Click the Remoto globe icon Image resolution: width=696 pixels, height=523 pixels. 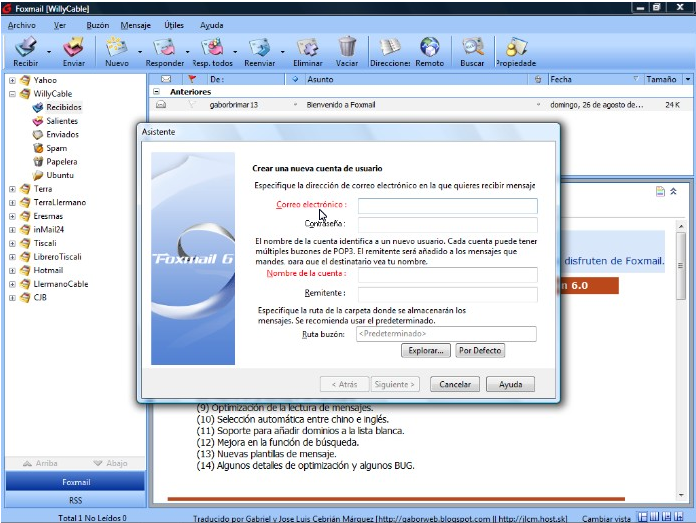[430, 47]
